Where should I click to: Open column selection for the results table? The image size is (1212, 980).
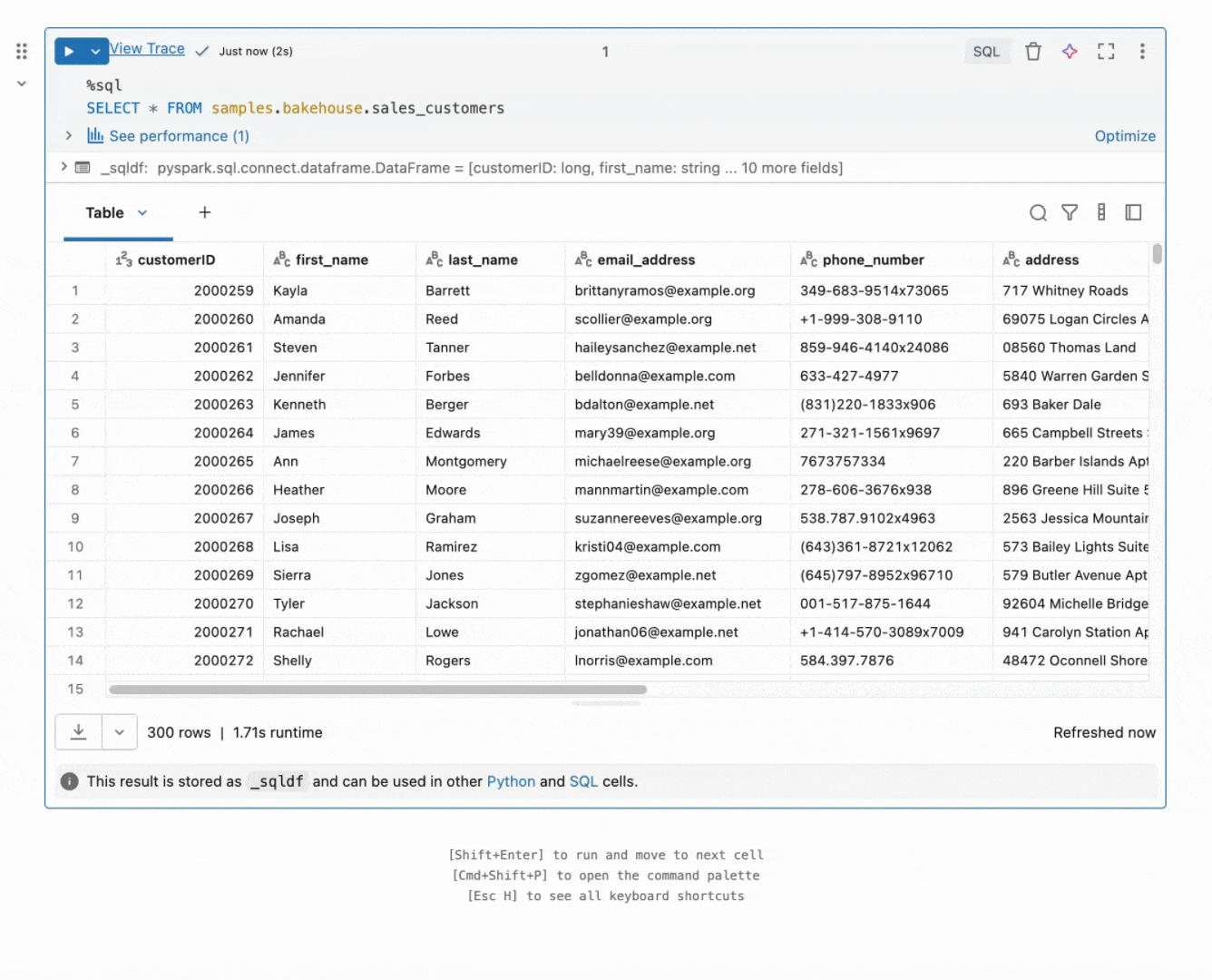tap(1101, 212)
